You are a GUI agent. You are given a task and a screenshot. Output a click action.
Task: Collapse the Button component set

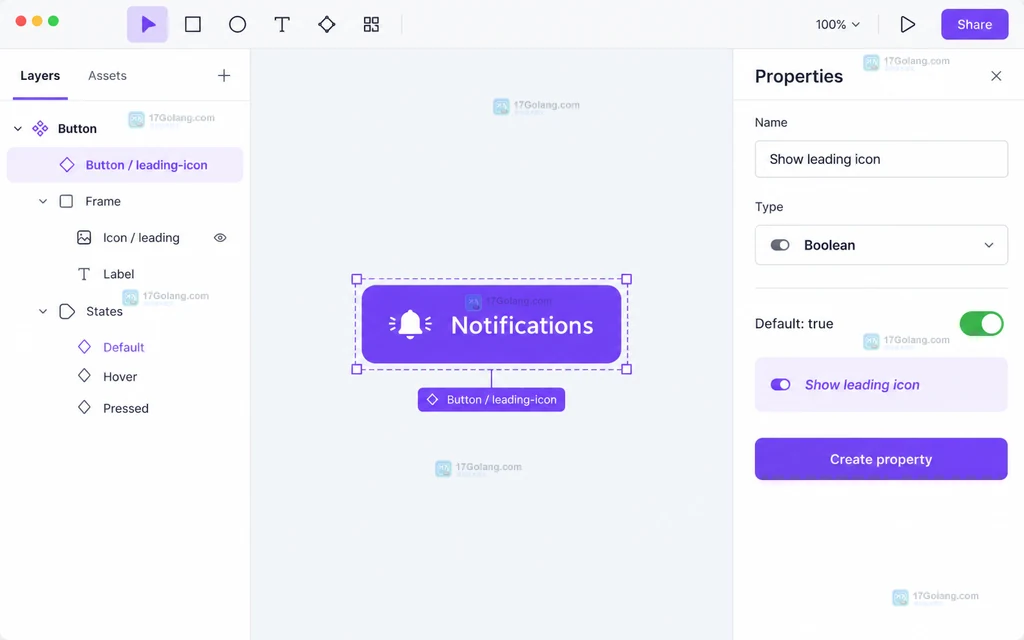[18, 129]
